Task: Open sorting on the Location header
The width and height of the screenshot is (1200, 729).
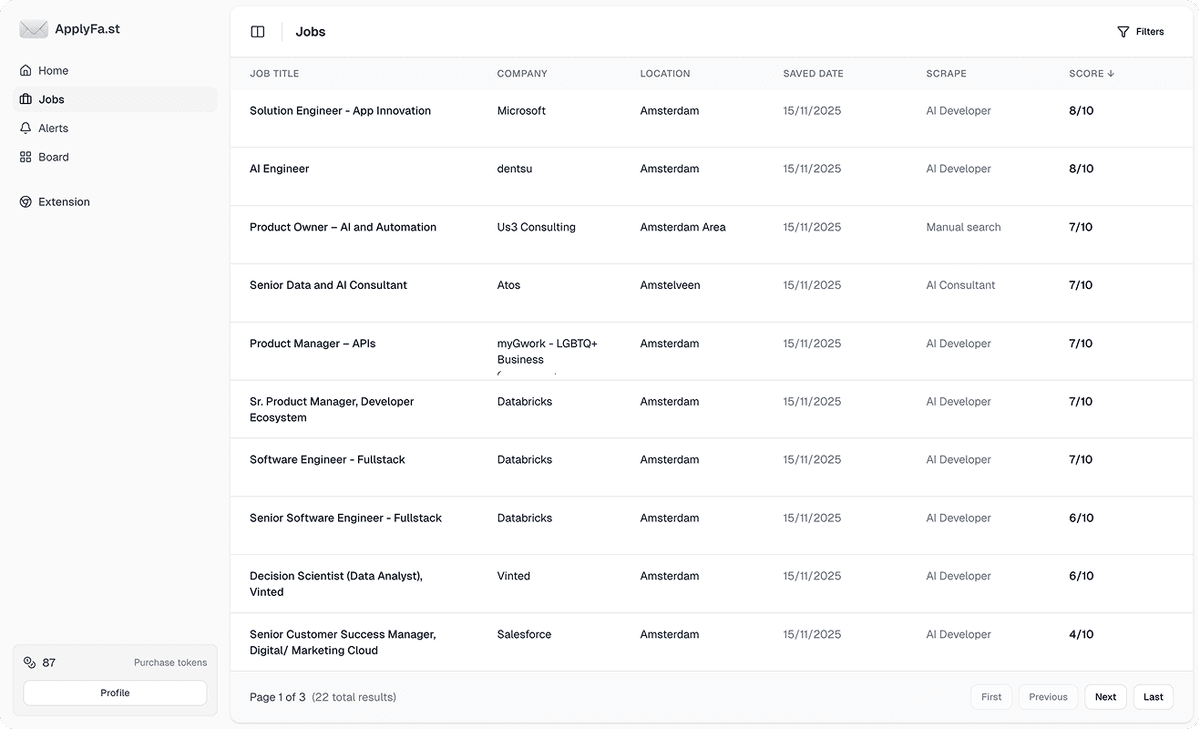Action: (664, 73)
